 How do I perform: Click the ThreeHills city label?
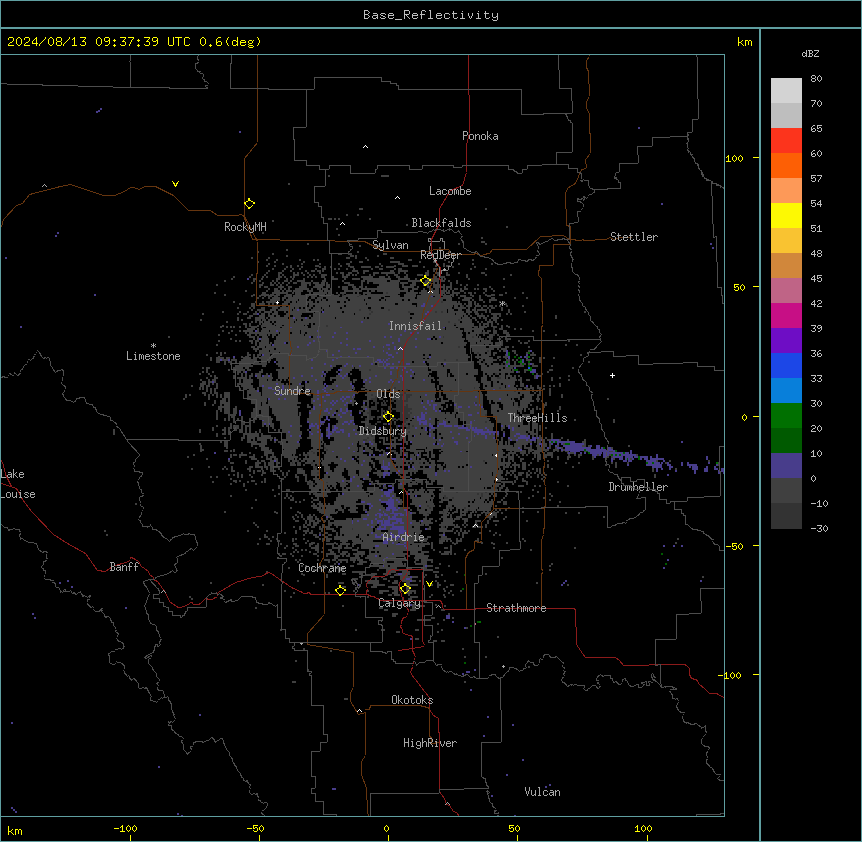[x=537, y=418]
